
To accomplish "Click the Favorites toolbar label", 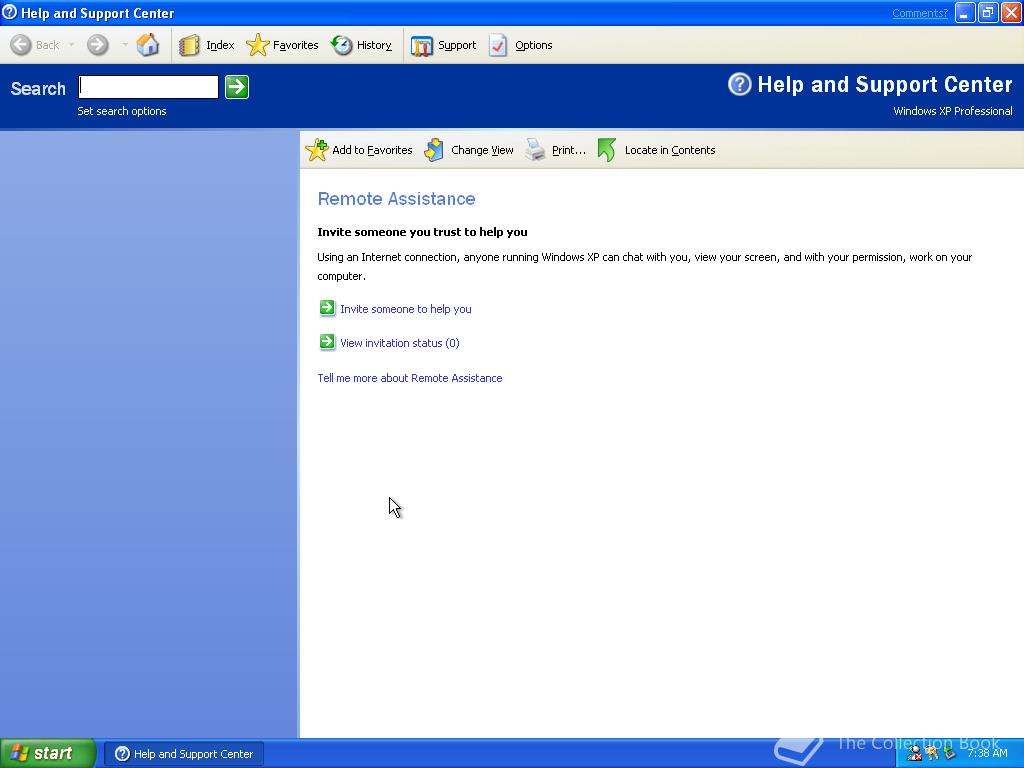I will pyautogui.click(x=296, y=45).
